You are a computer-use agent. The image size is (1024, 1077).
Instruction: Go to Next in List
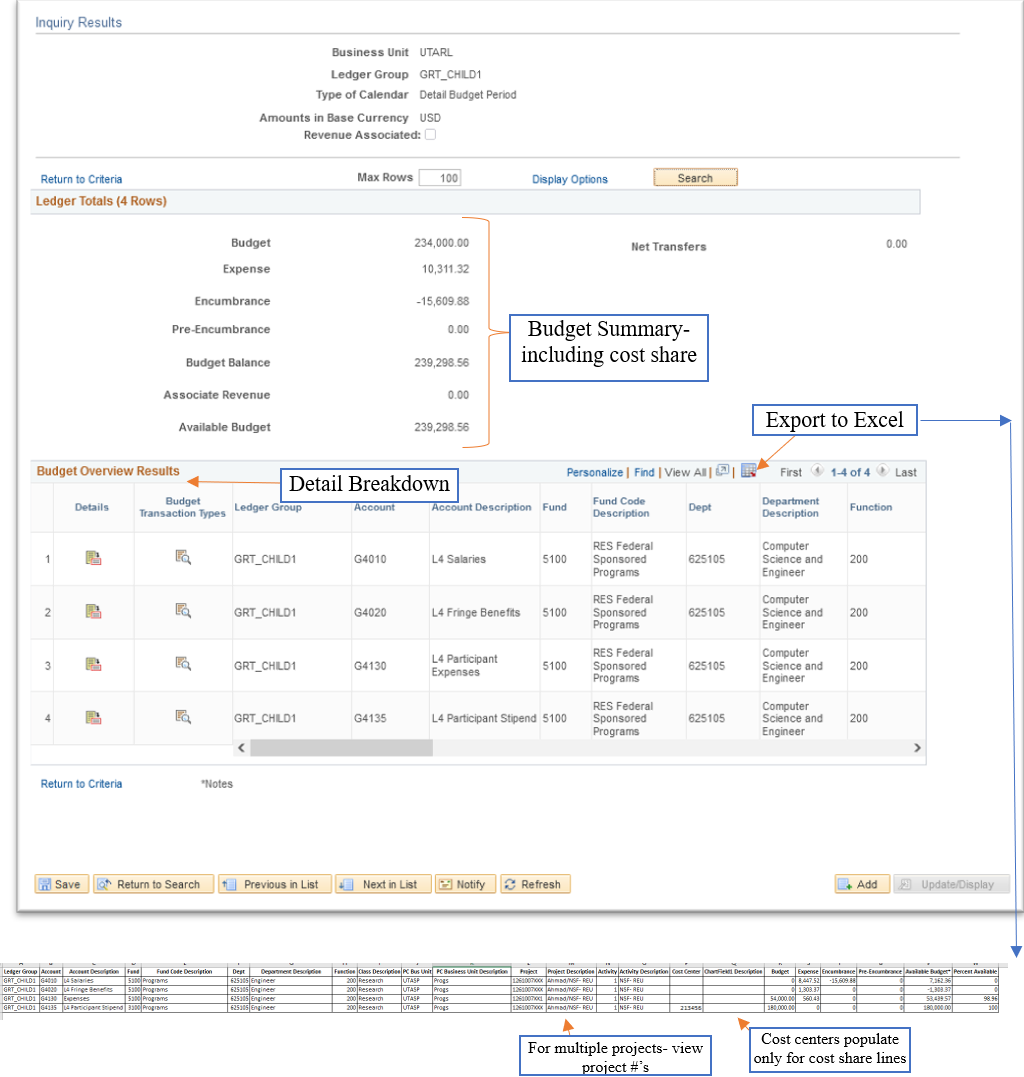click(383, 884)
